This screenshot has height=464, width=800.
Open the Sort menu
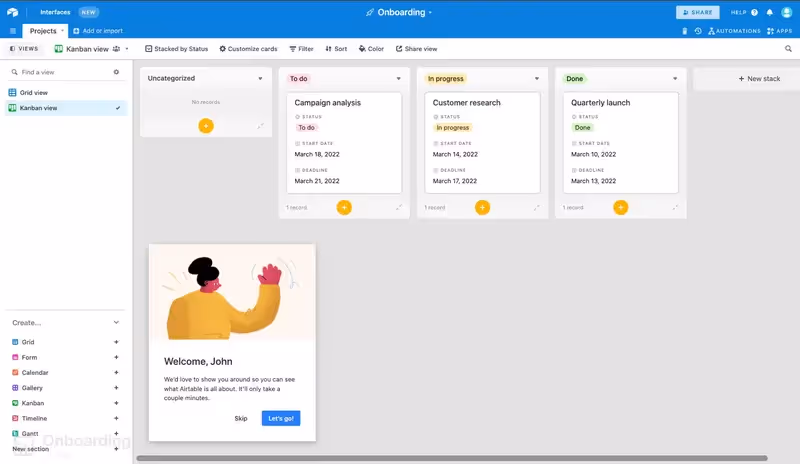pos(336,49)
